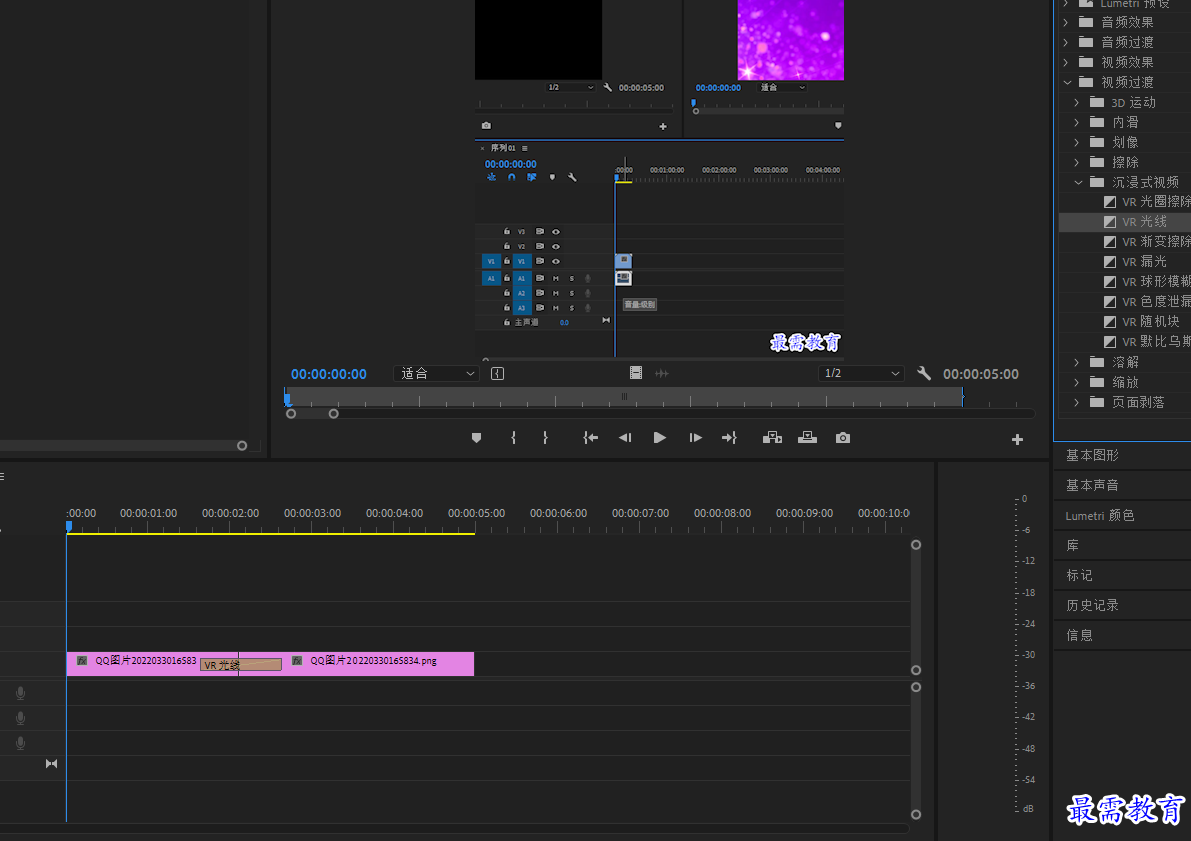Open the 标记 panel tab

tap(1079, 575)
